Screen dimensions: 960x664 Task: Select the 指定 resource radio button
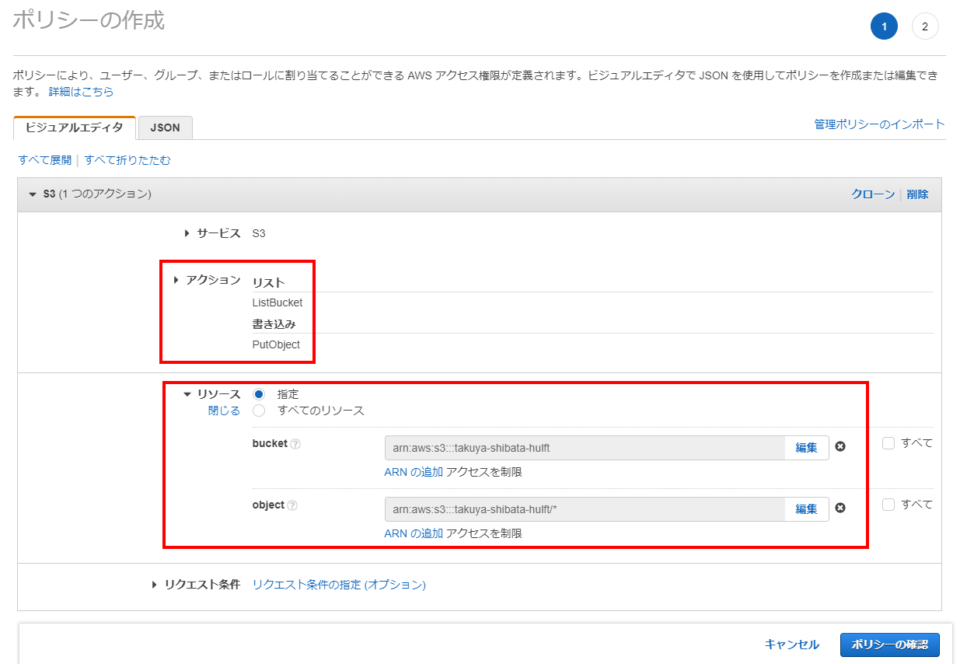click(x=259, y=394)
